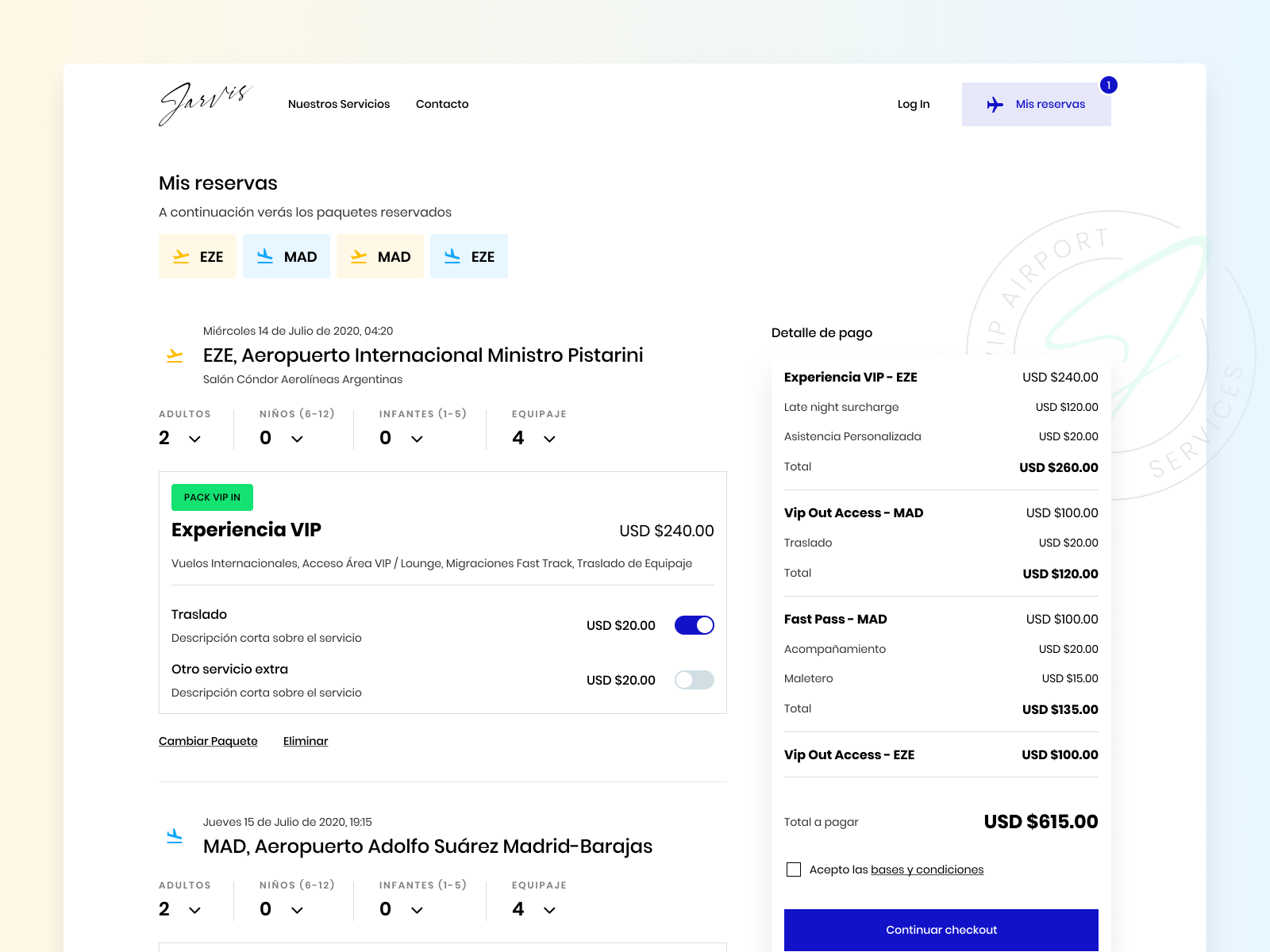Open Nuestros Servicios in the navigation

(339, 104)
